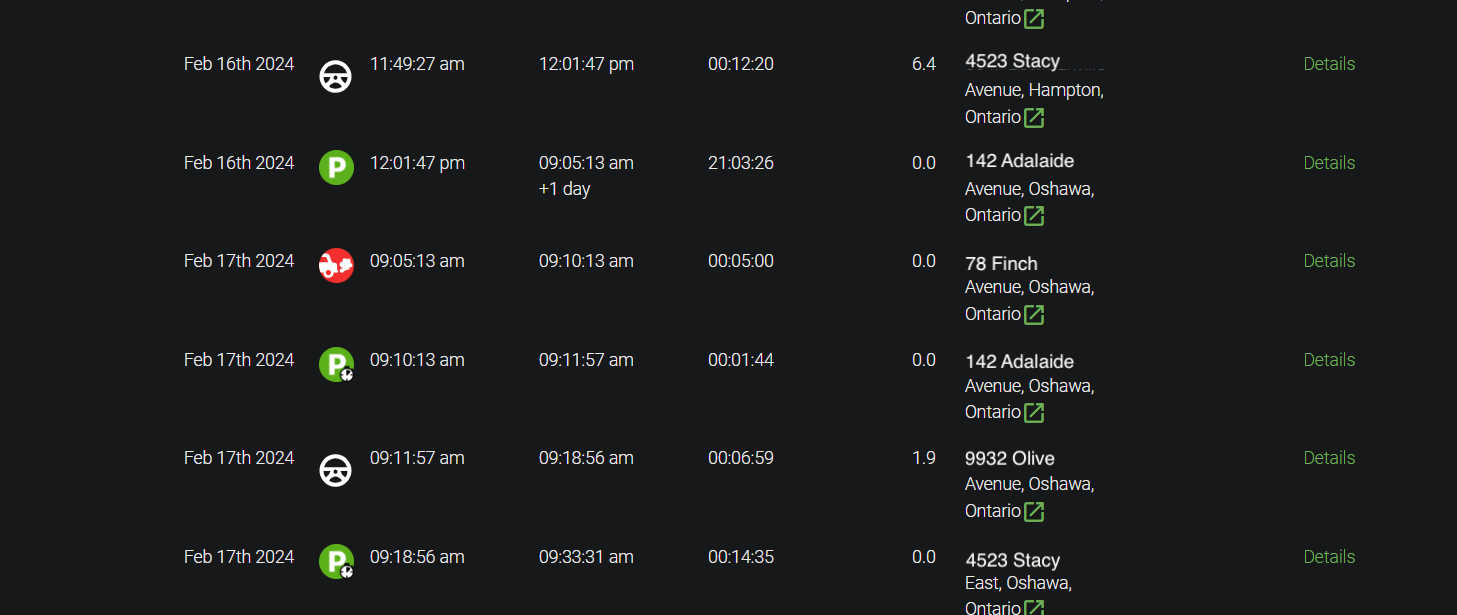Open external link for 142 Adalaide 00:01:44 row

(x=1034, y=412)
